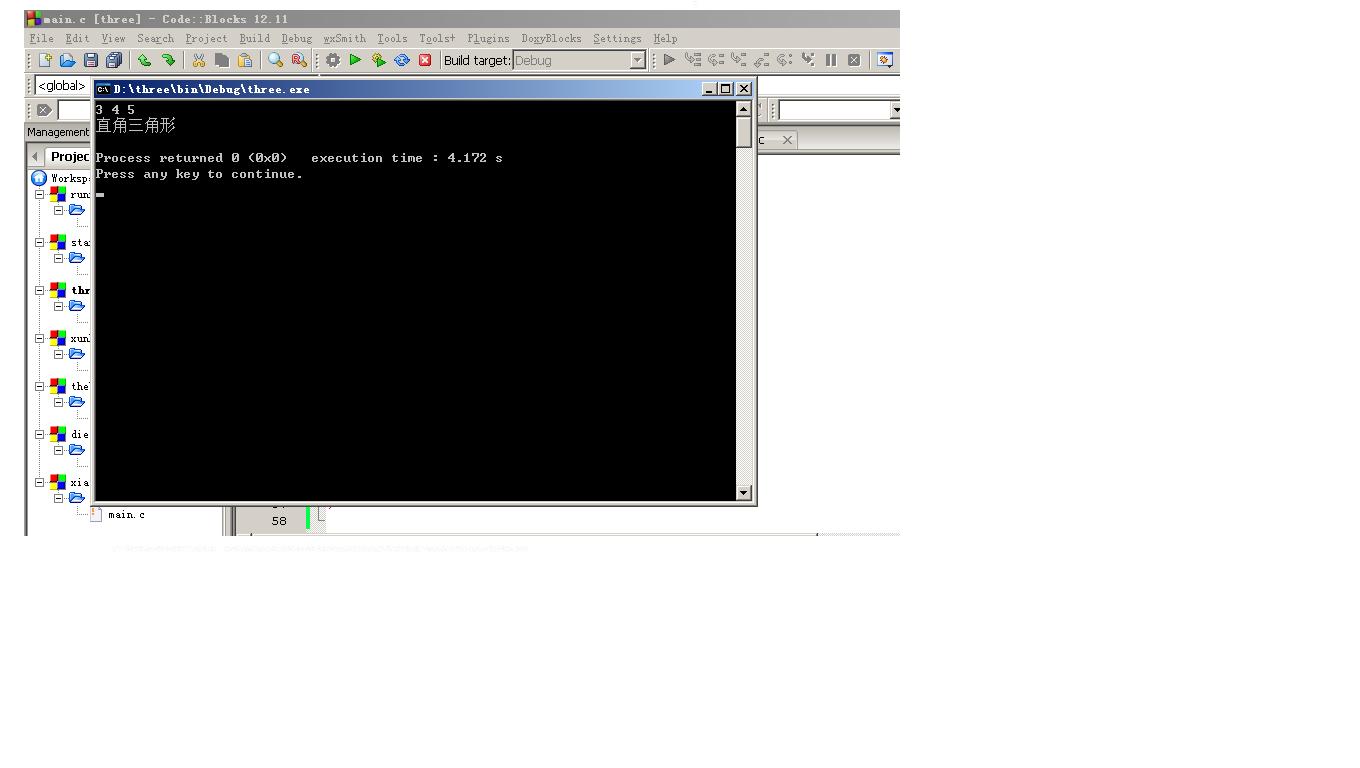The height and width of the screenshot is (768, 1360).
Task: Click the Build and run icon
Action: click(378, 60)
